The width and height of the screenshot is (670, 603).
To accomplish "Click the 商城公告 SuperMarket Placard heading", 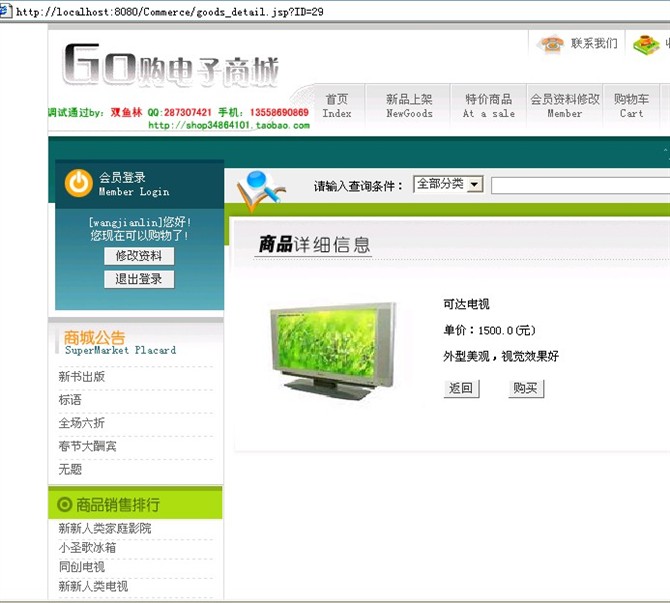I will point(120,342).
